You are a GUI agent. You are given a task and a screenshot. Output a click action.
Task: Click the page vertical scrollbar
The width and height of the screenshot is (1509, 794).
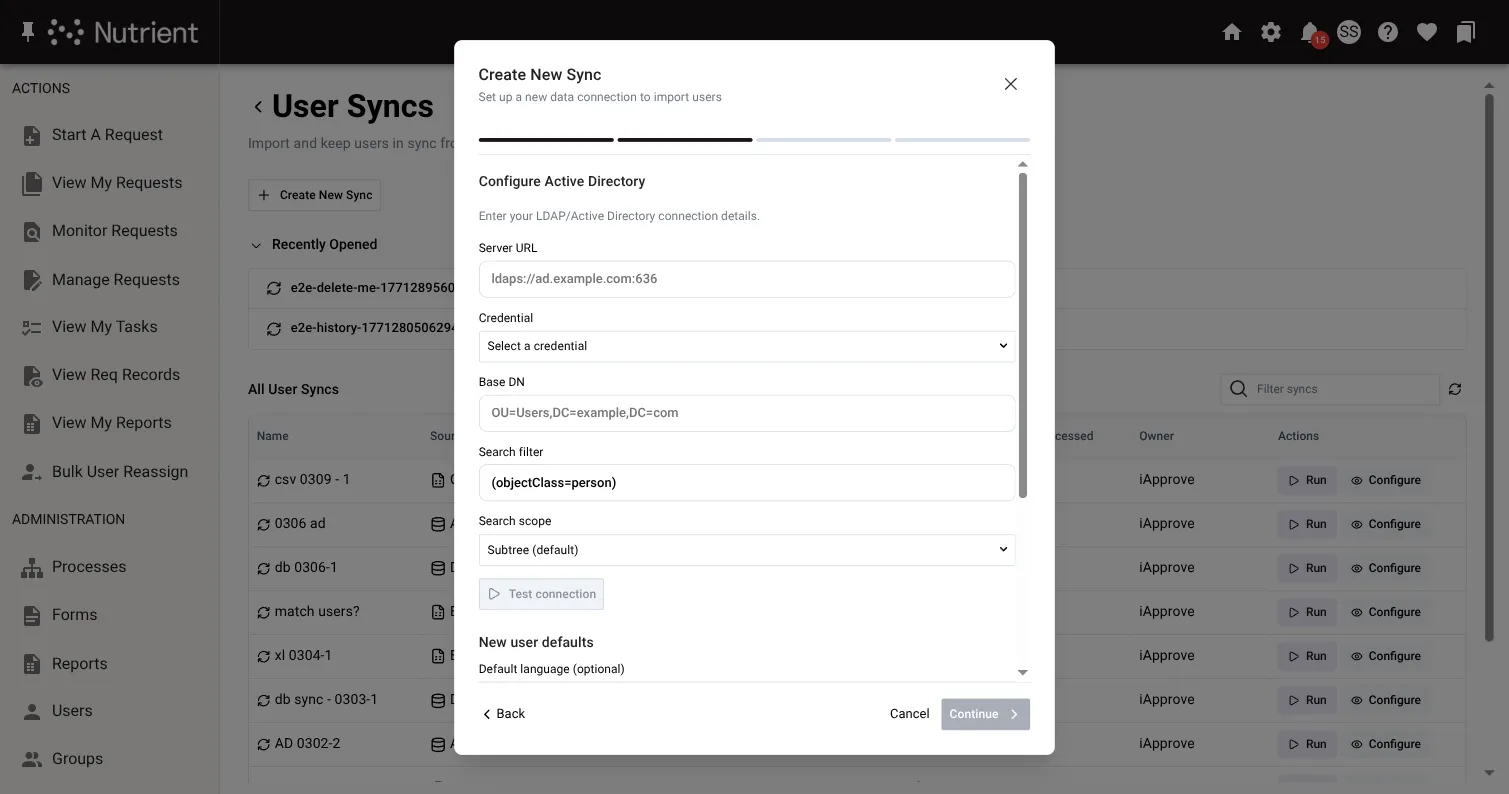(1489, 370)
